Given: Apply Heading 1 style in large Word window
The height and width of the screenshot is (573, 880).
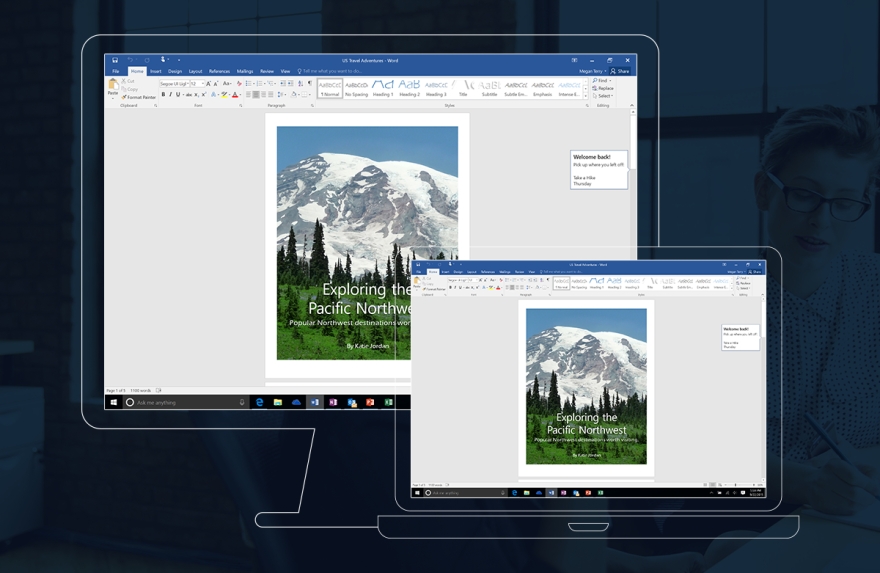Looking at the screenshot, I should [383, 88].
